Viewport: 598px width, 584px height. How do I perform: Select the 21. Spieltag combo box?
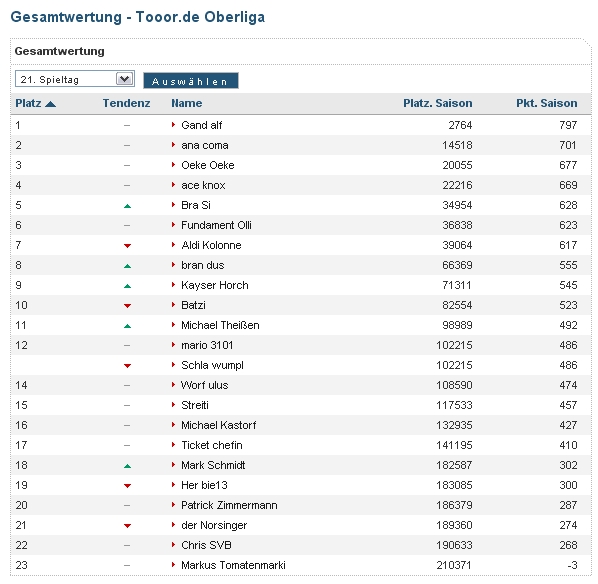coord(75,79)
